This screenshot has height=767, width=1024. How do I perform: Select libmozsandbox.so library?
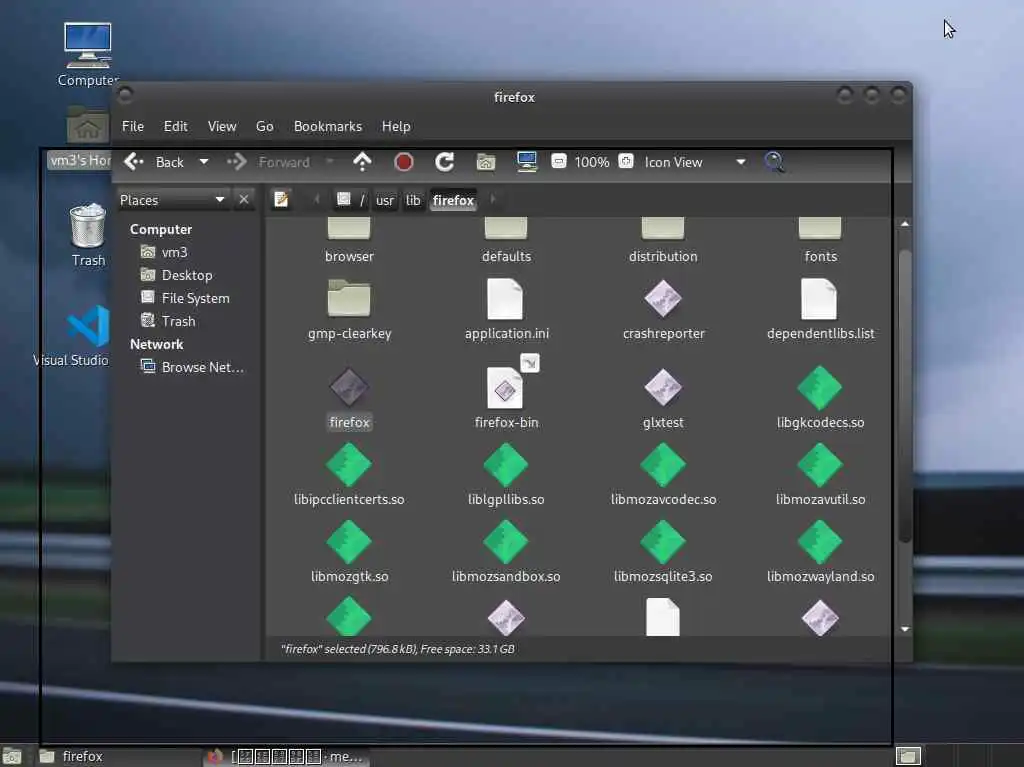coord(506,552)
